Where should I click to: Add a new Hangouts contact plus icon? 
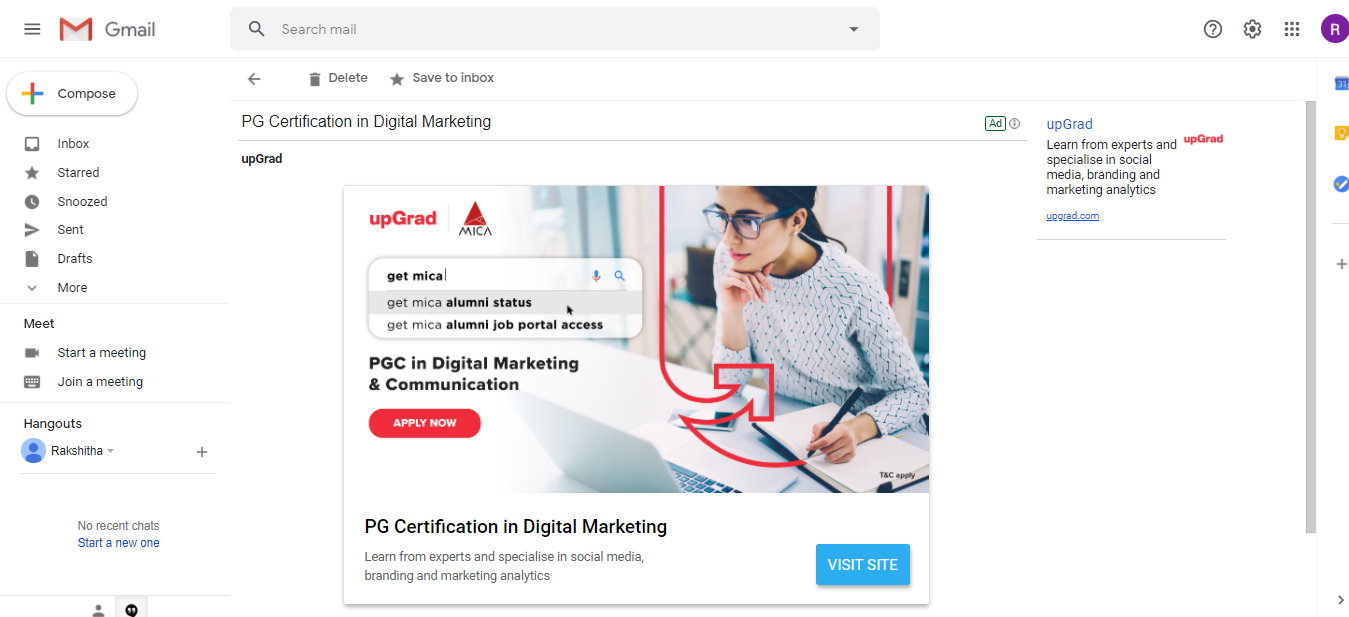coord(201,452)
